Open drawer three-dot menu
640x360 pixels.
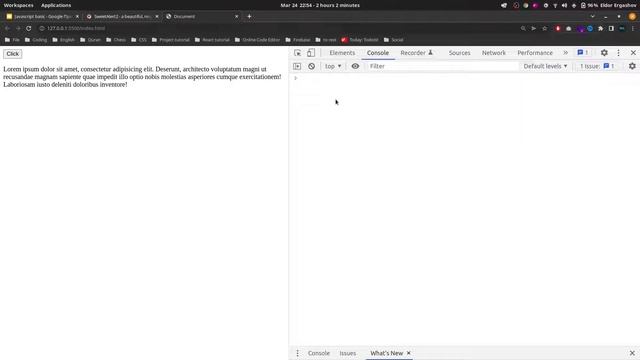pos(297,353)
